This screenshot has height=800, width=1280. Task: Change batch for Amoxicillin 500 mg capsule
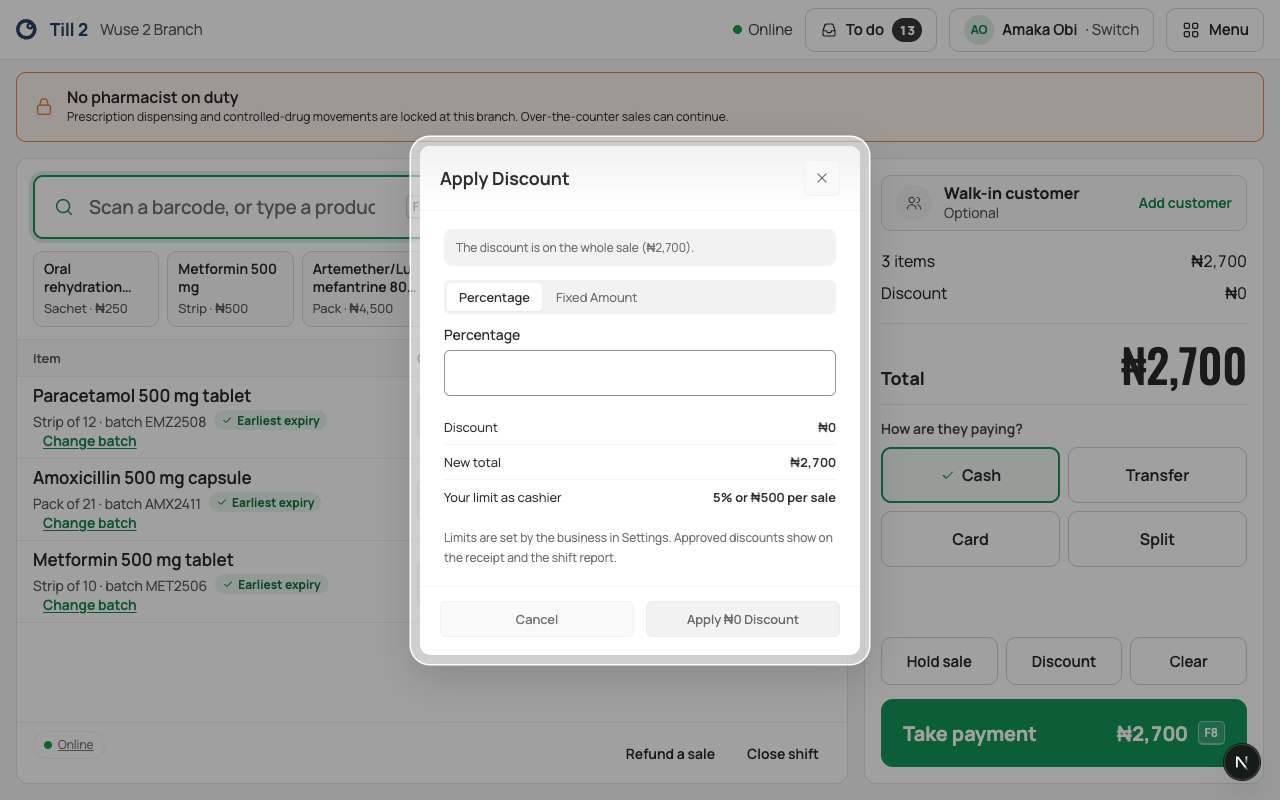click(89, 523)
